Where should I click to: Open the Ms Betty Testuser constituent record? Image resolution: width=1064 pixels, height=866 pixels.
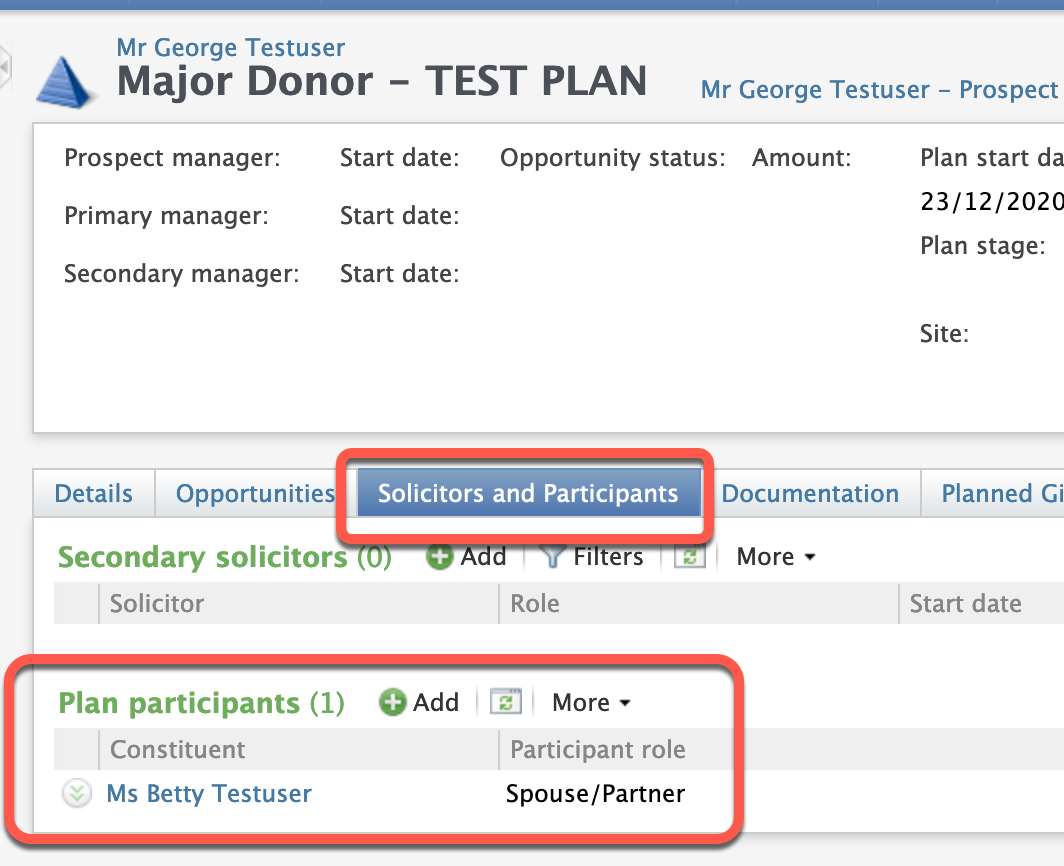(209, 794)
